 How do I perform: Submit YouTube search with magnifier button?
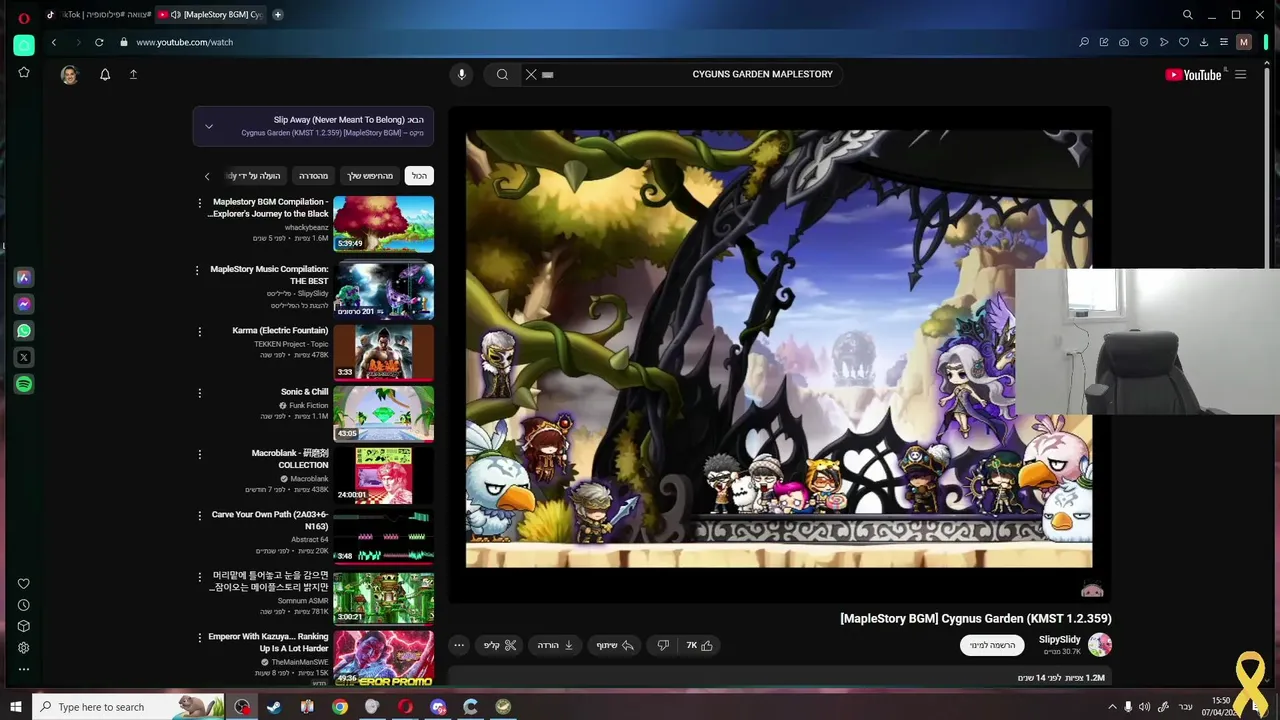pos(502,74)
